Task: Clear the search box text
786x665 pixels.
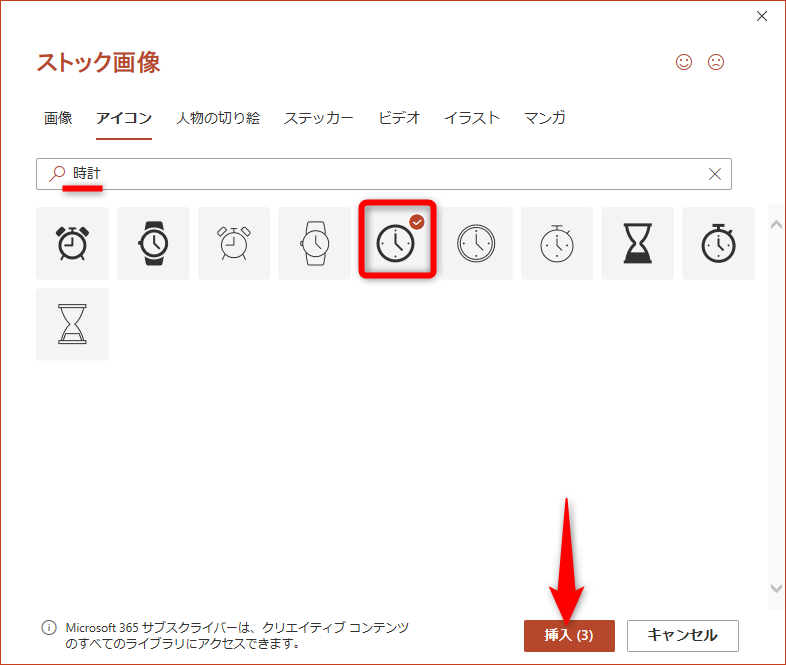Action: 715,174
